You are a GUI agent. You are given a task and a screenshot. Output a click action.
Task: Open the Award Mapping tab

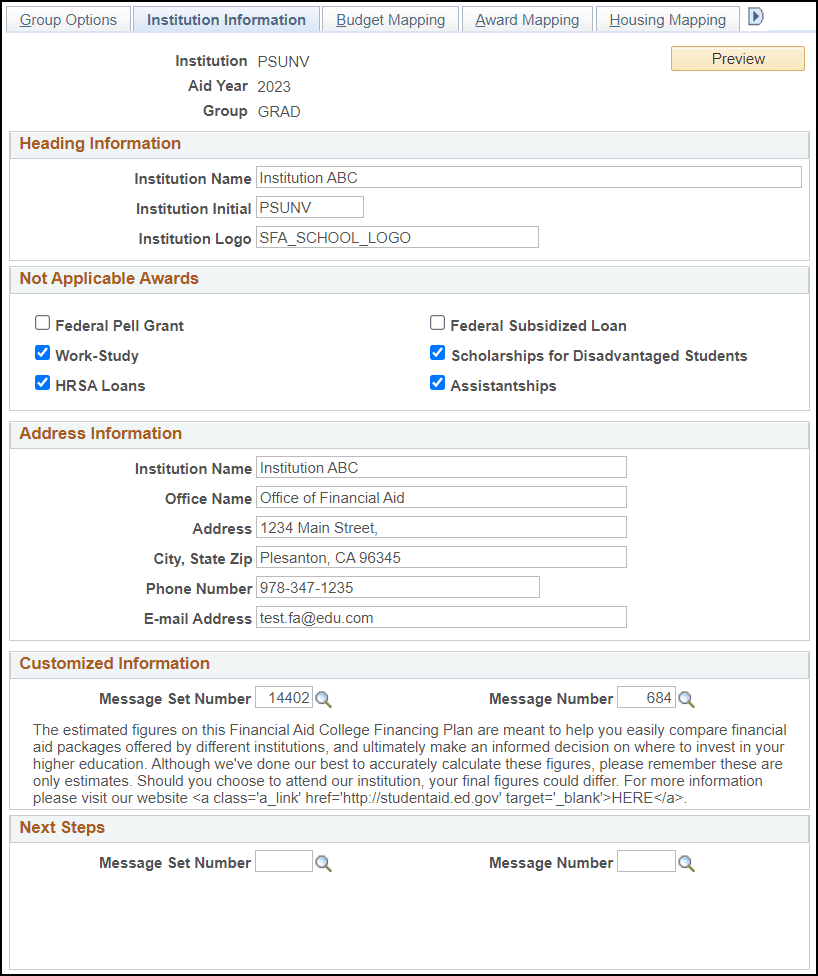click(x=527, y=18)
